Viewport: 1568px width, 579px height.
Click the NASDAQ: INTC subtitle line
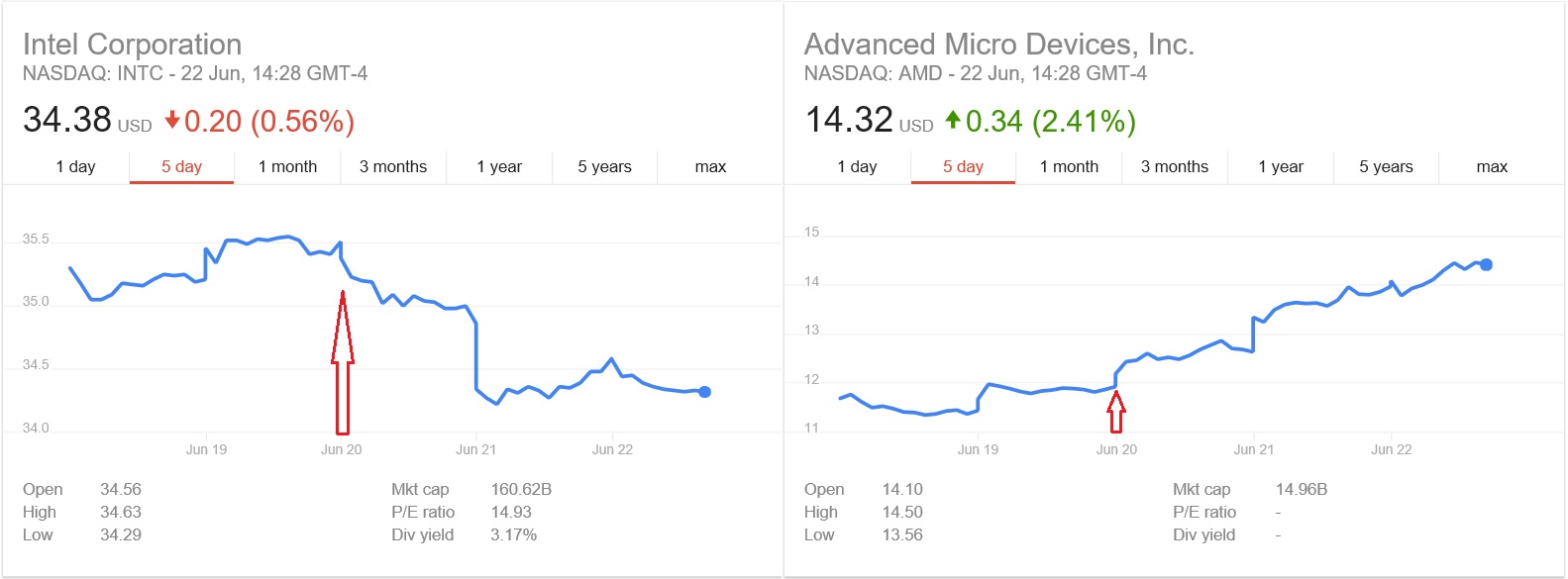click(x=195, y=73)
